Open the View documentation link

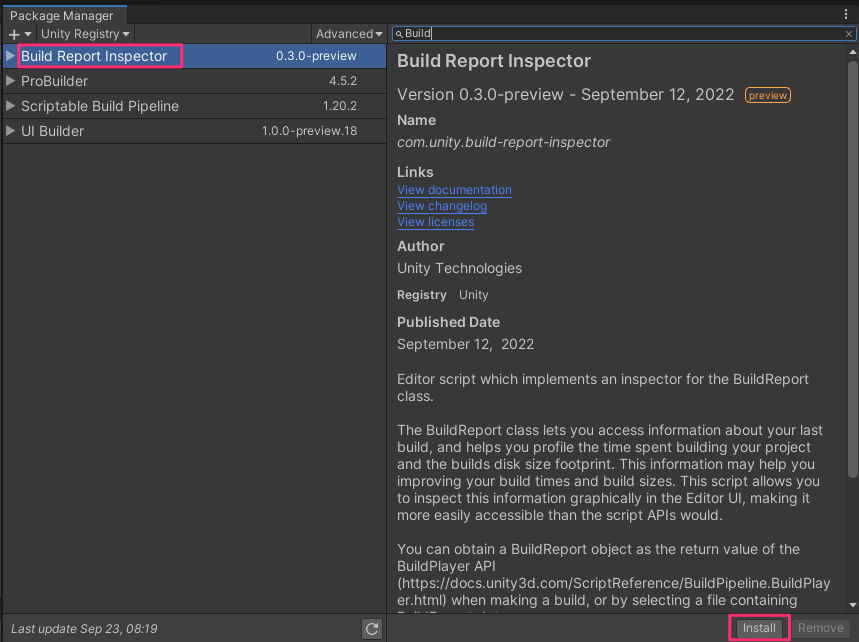(x=454, y=190)
